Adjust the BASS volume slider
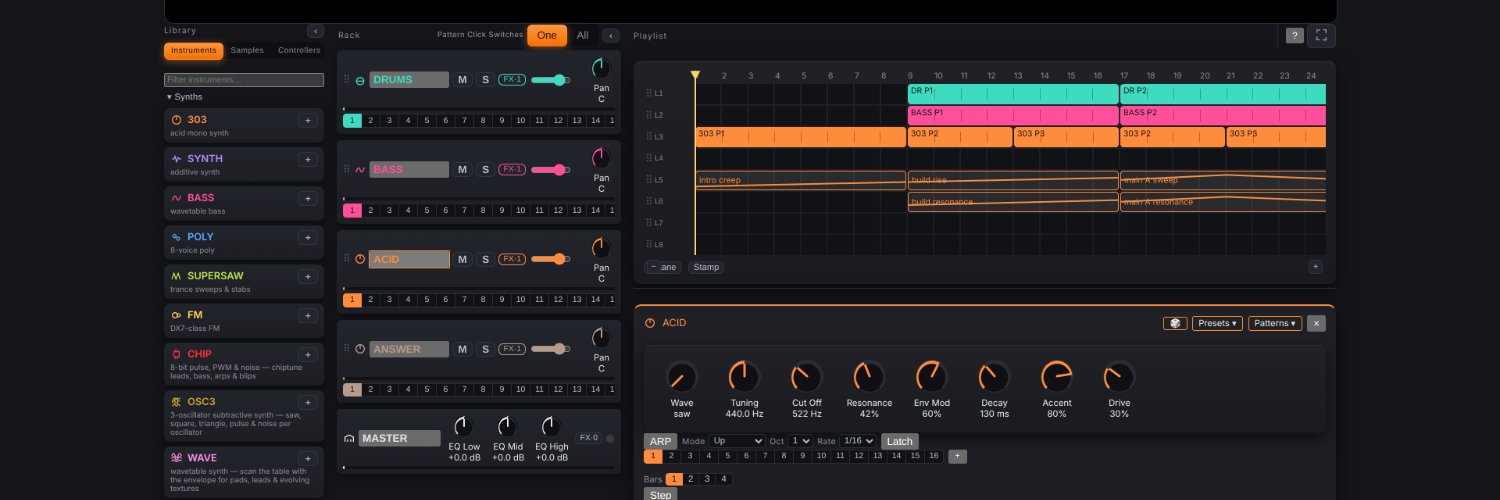Screen dimensions: 1500x500 tap(550, 170)
